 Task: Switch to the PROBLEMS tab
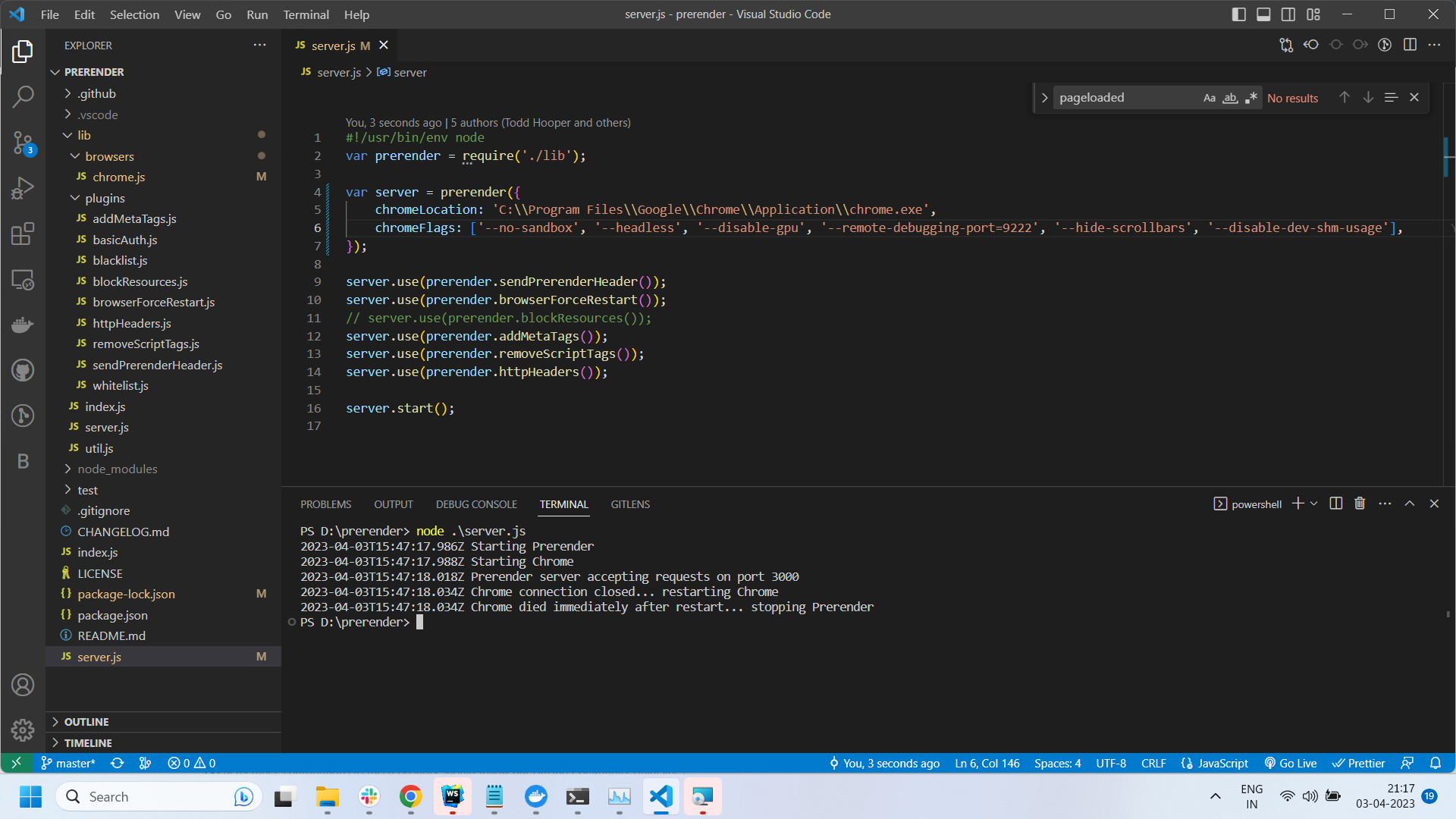click(325, 504)
